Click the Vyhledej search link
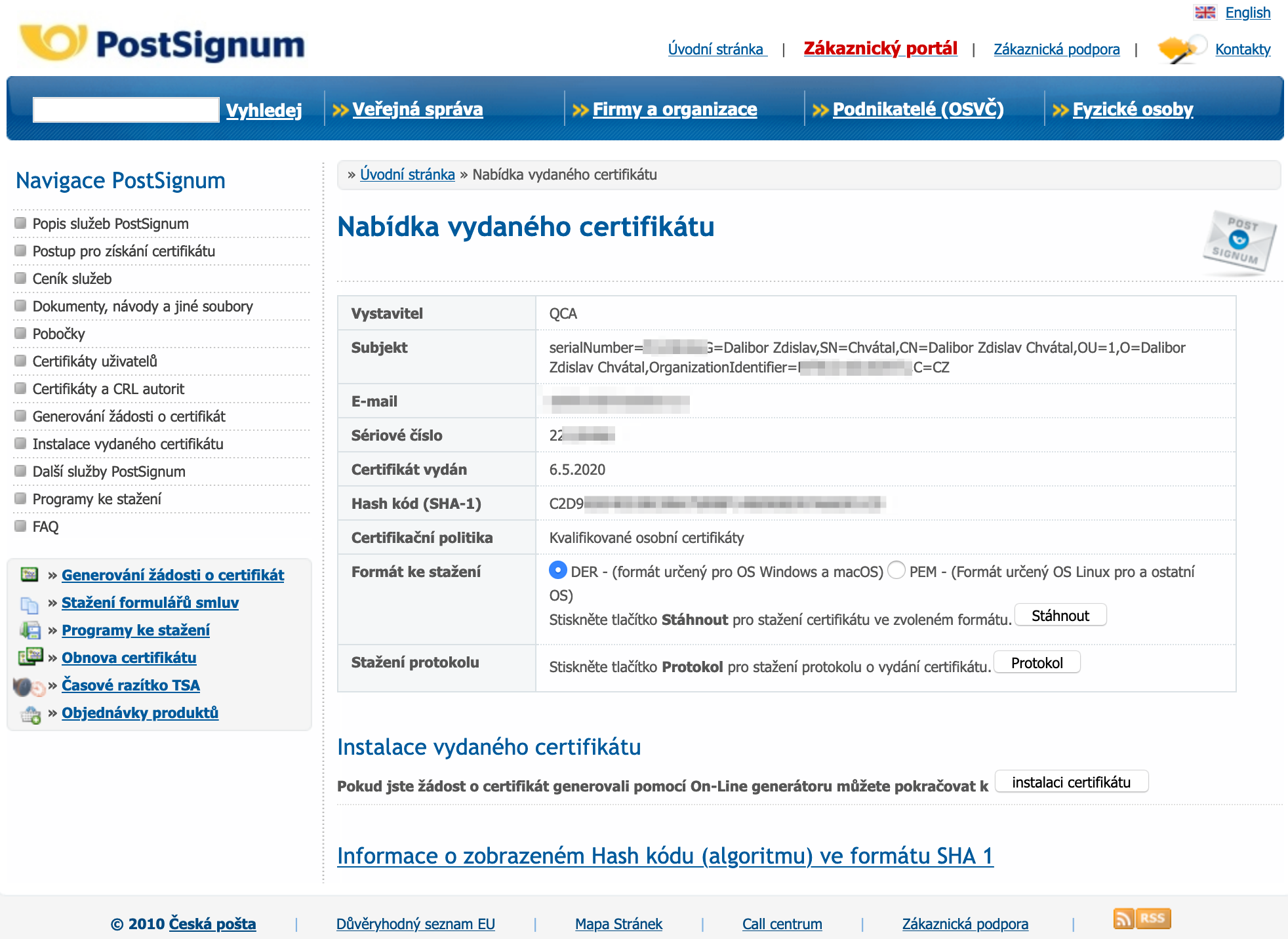 pyautogui.click(x=264, y=110)
